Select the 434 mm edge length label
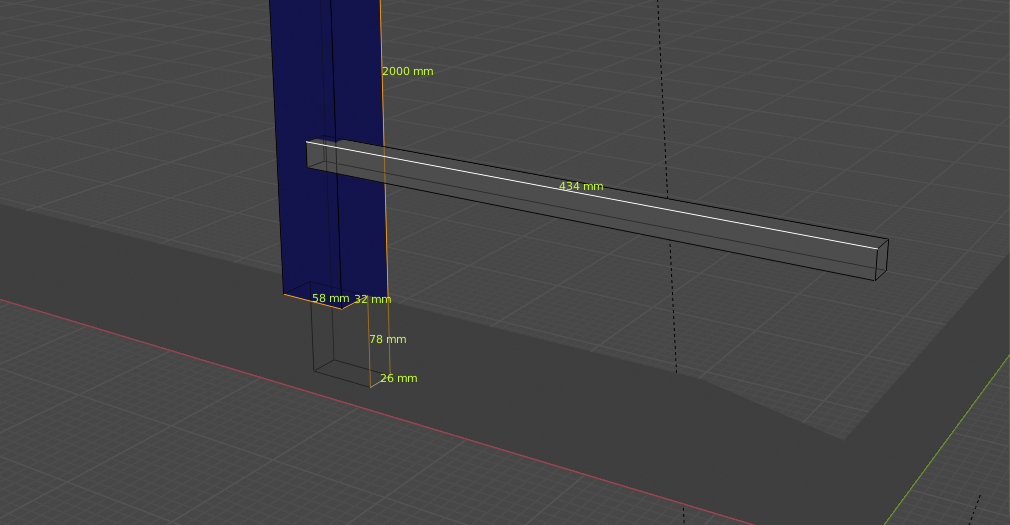This screenshot has height=525, width=1010. (581, 187)
